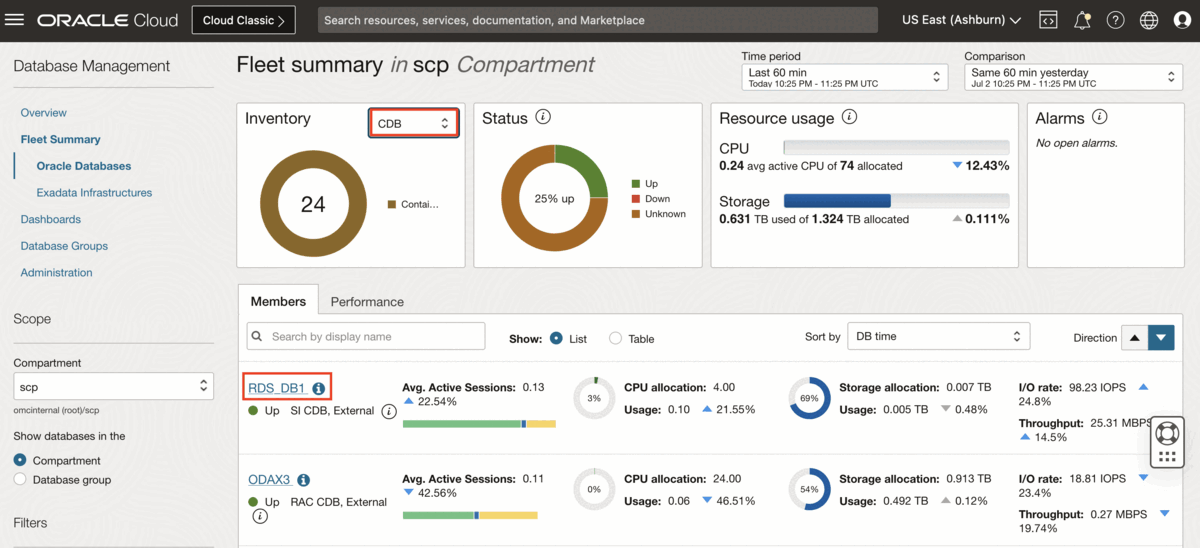Open the CDB inventory type dropdown
The width and height of the screenshot is (1200, 549).
click(413, 123)
